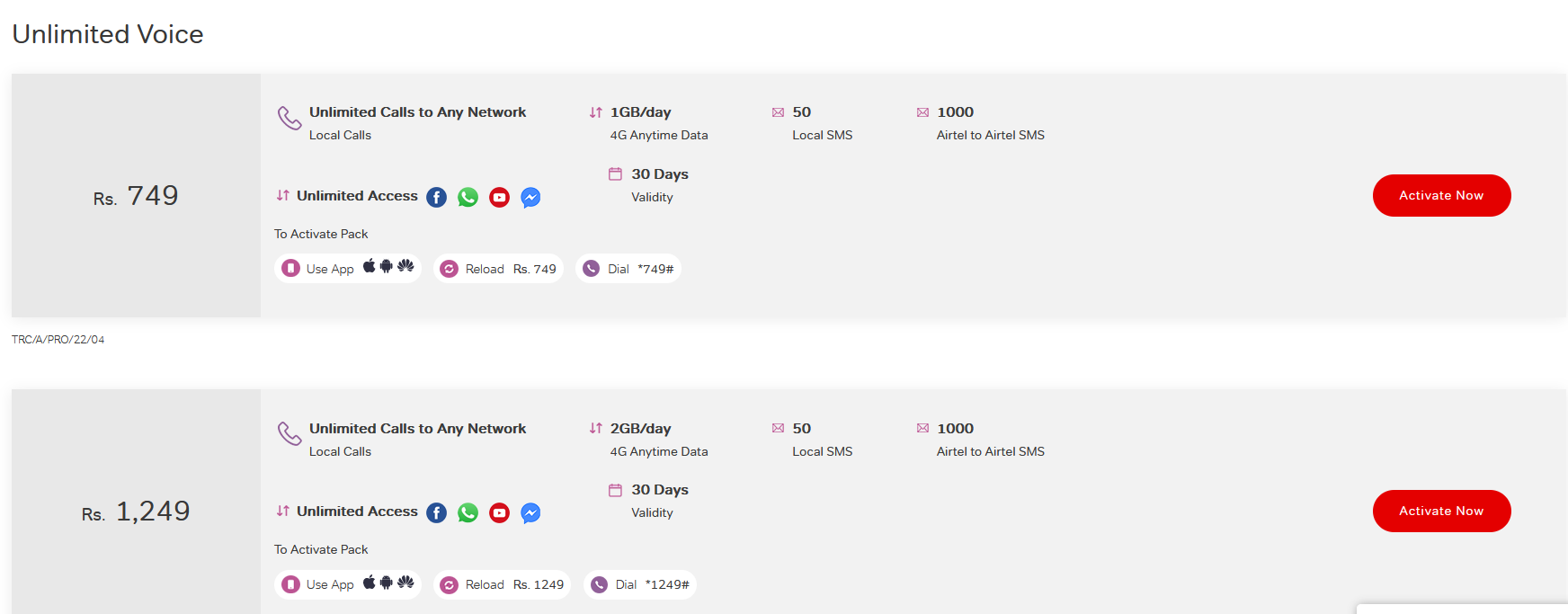Select Use App option for Rs. 749 pack

(x=348, y=268)
